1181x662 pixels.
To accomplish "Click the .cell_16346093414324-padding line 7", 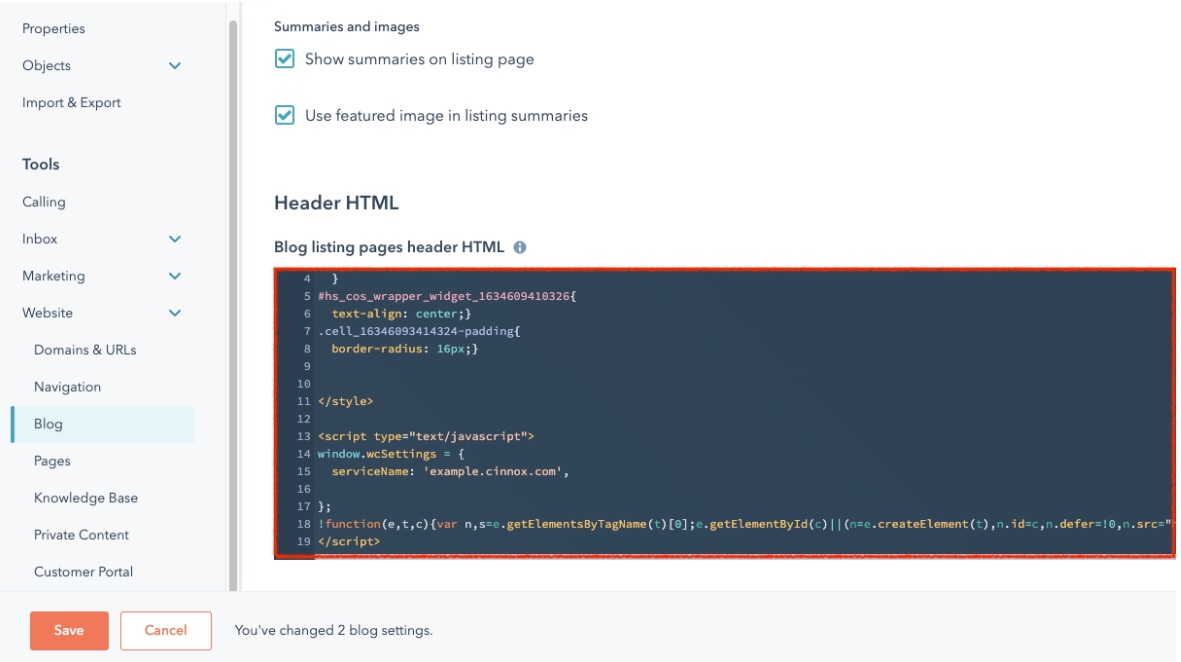I will [x=419, y=331].
